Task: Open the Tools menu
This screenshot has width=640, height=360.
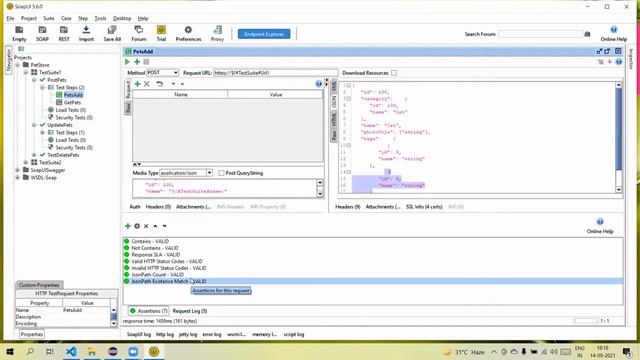Action: pyautogui.click(x=100, y=18)
